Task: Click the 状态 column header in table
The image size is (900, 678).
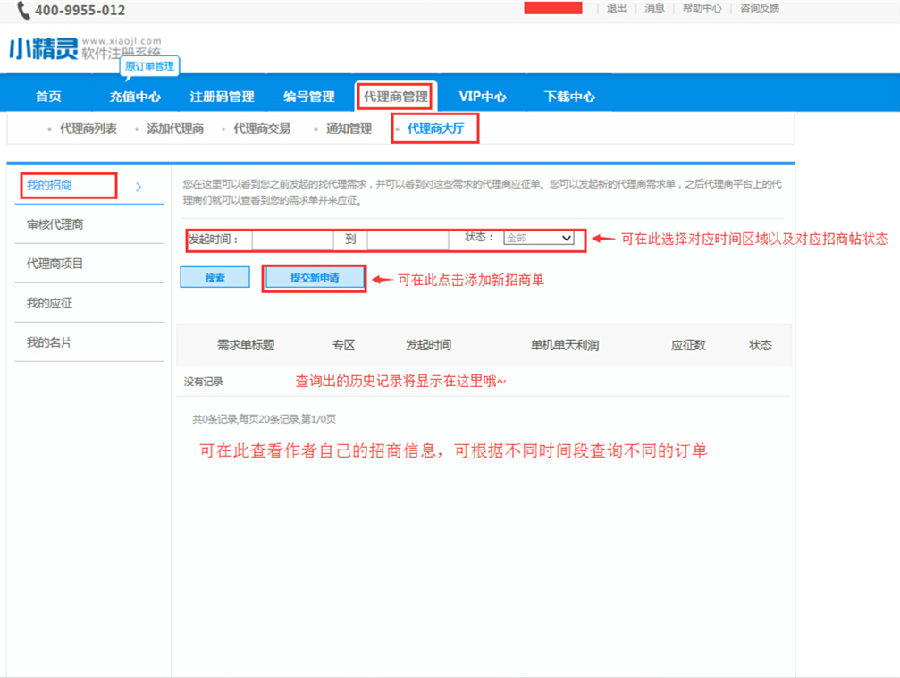Action: 761,345
